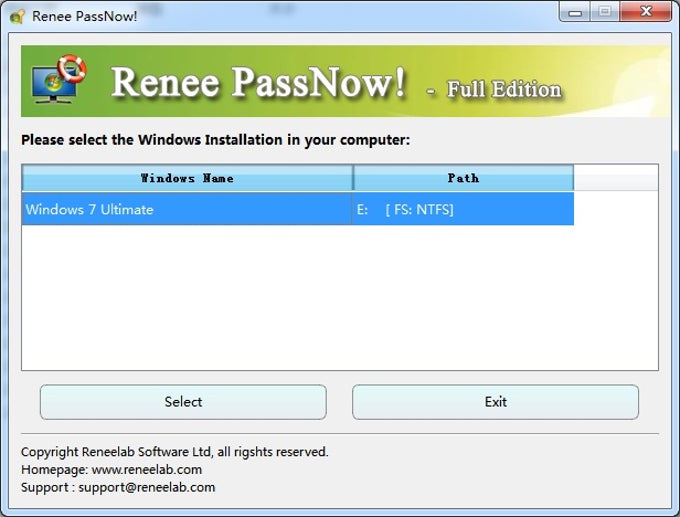Screen dimensions: 680x517
Task: Click the Windows Name column header
Action: tap(187, 178)
